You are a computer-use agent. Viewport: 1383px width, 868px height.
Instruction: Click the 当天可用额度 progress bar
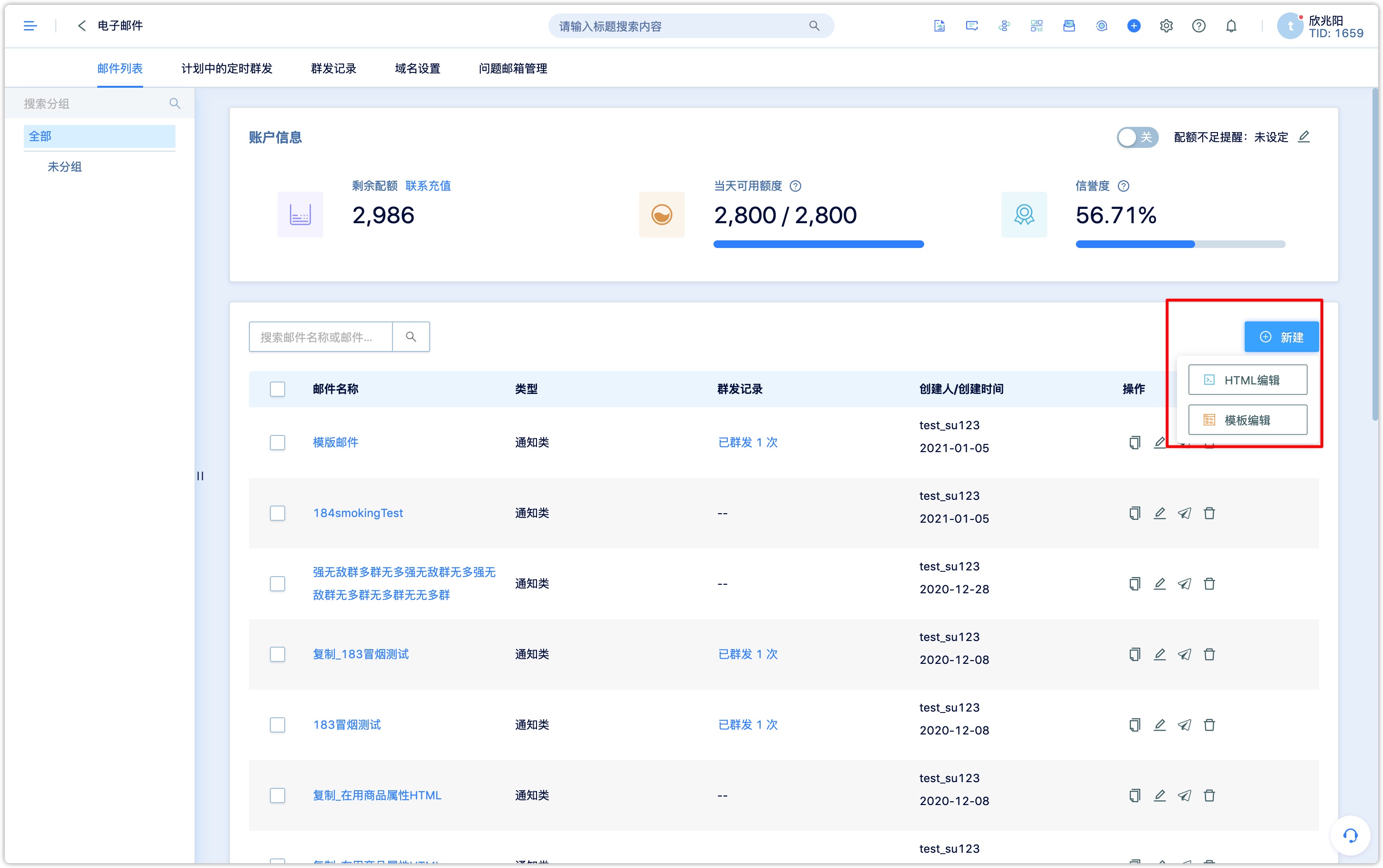[x=818, y=245]
